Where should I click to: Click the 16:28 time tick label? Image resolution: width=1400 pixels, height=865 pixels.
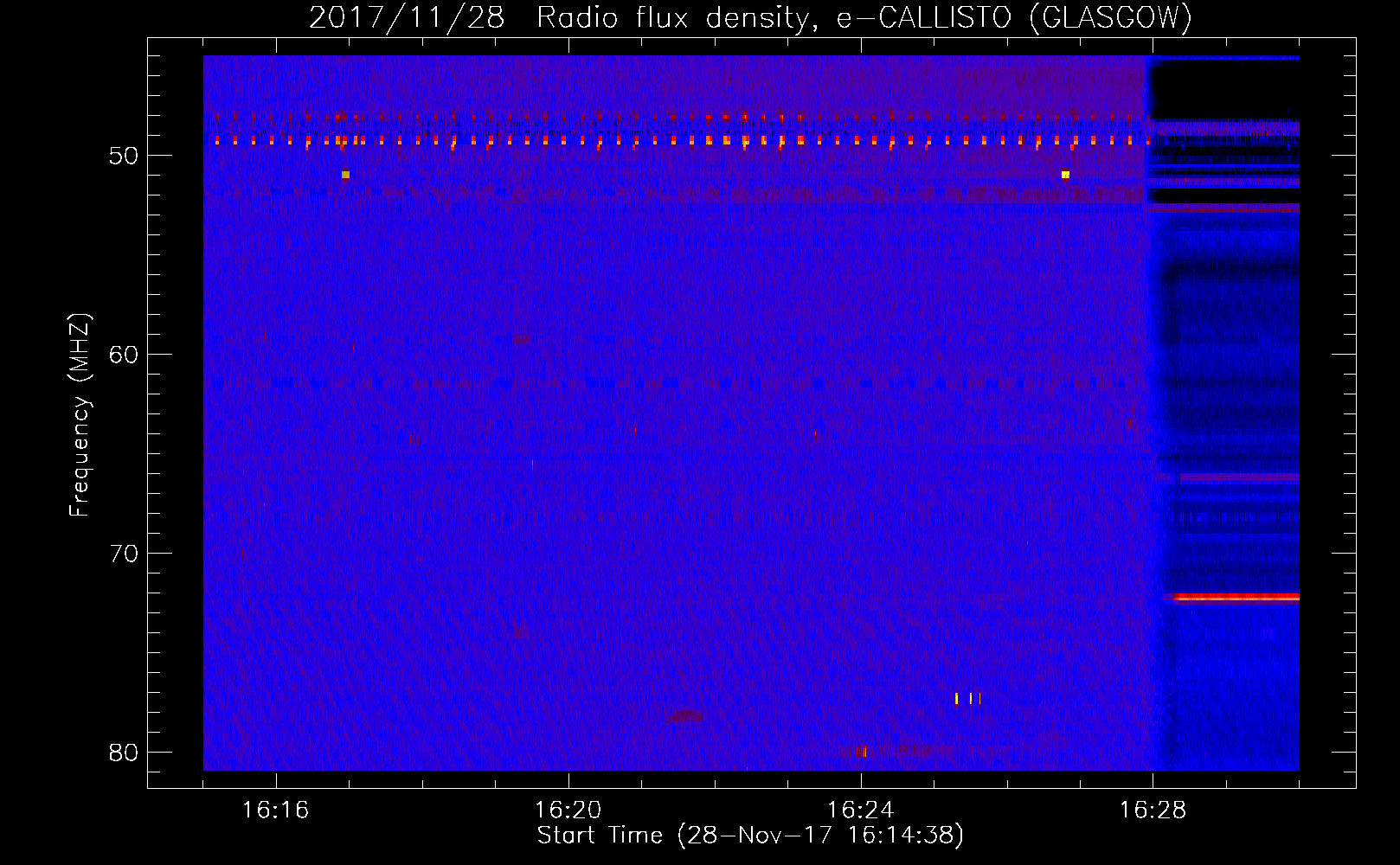pos(1153,811)
